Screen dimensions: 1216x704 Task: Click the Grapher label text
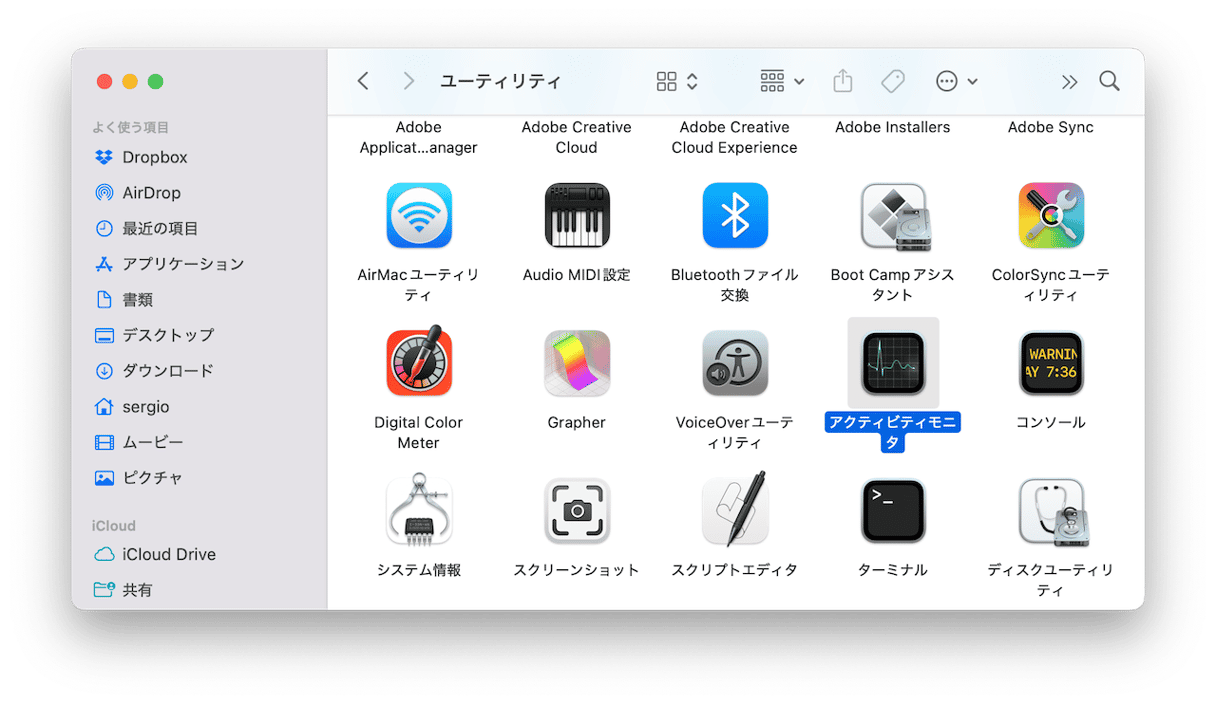(x=577, y=422)
